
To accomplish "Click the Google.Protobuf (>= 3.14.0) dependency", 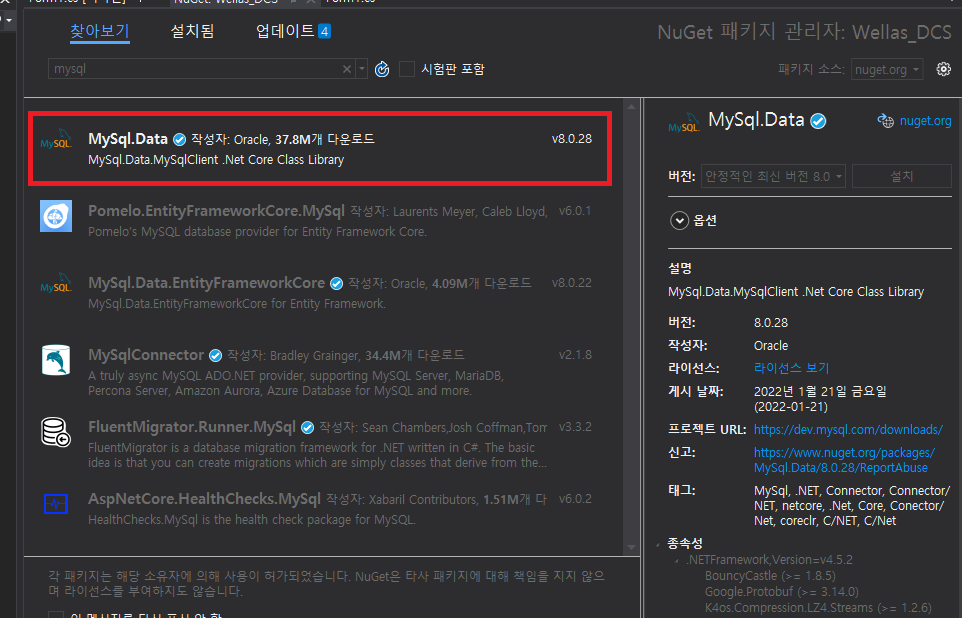I will point(782,592).
